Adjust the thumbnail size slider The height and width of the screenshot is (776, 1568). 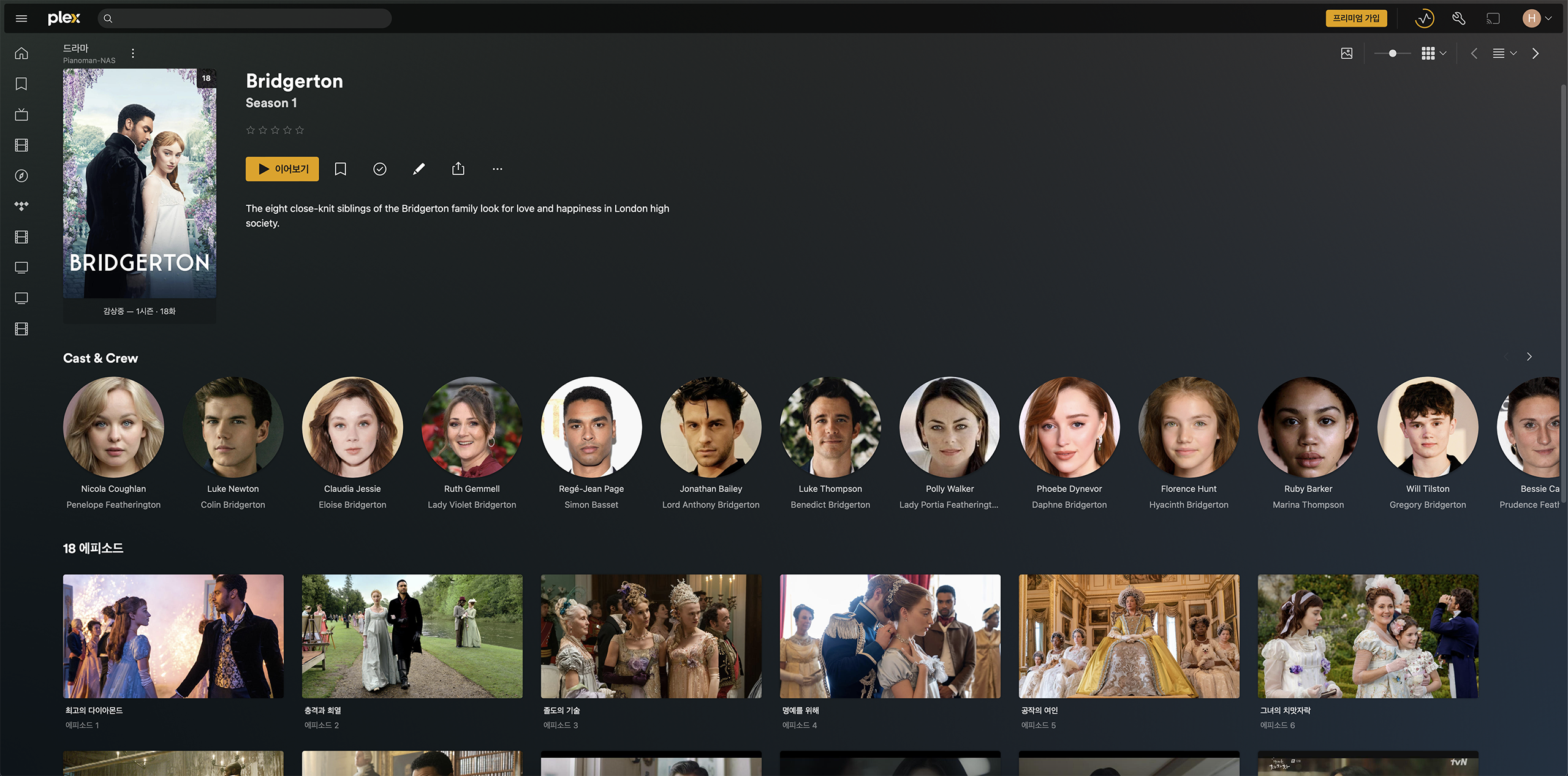pyautogui.click(x=1392, y=53)
